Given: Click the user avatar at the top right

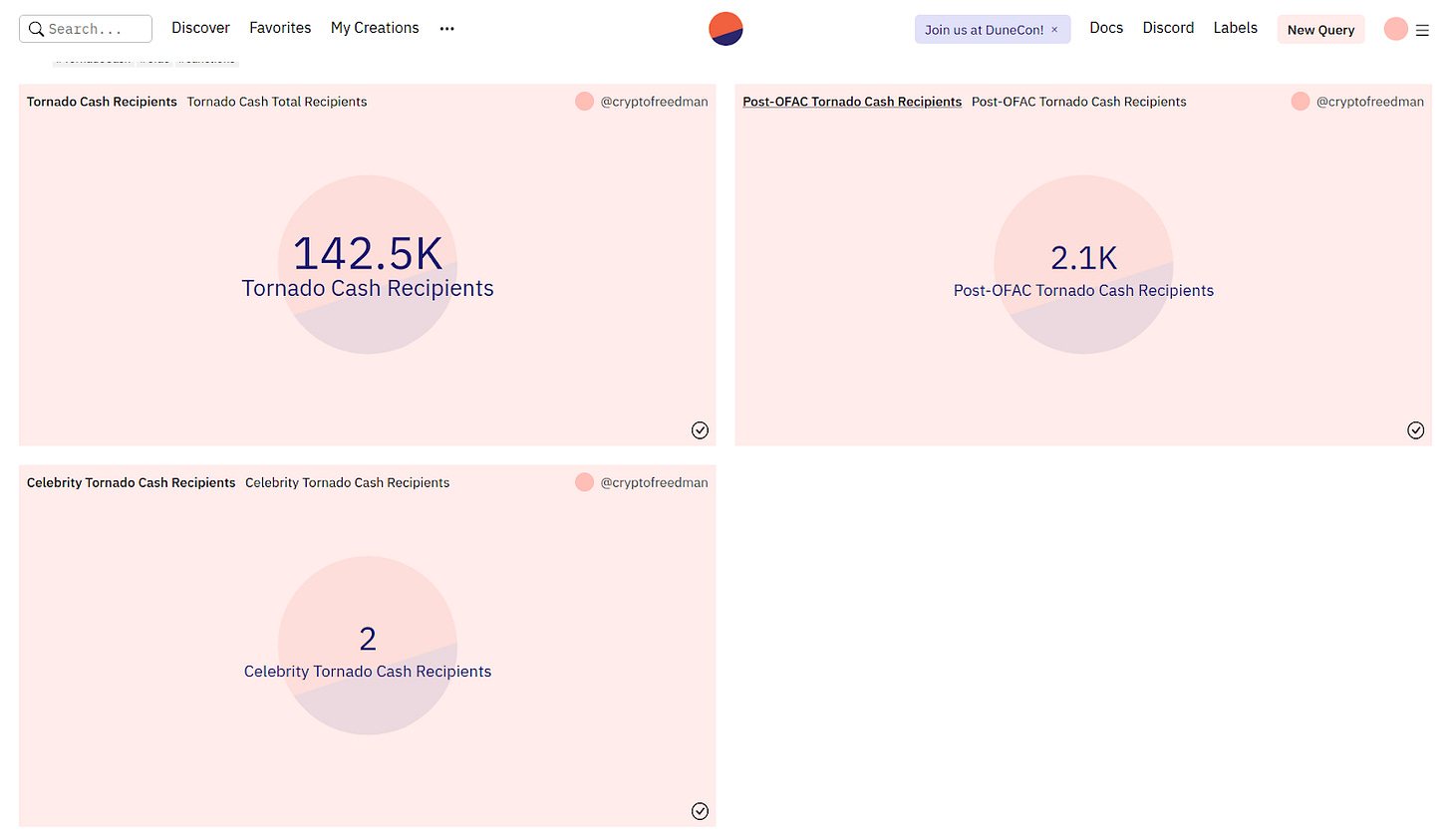Looking at the screenshot, I should tap(1395, 29).
